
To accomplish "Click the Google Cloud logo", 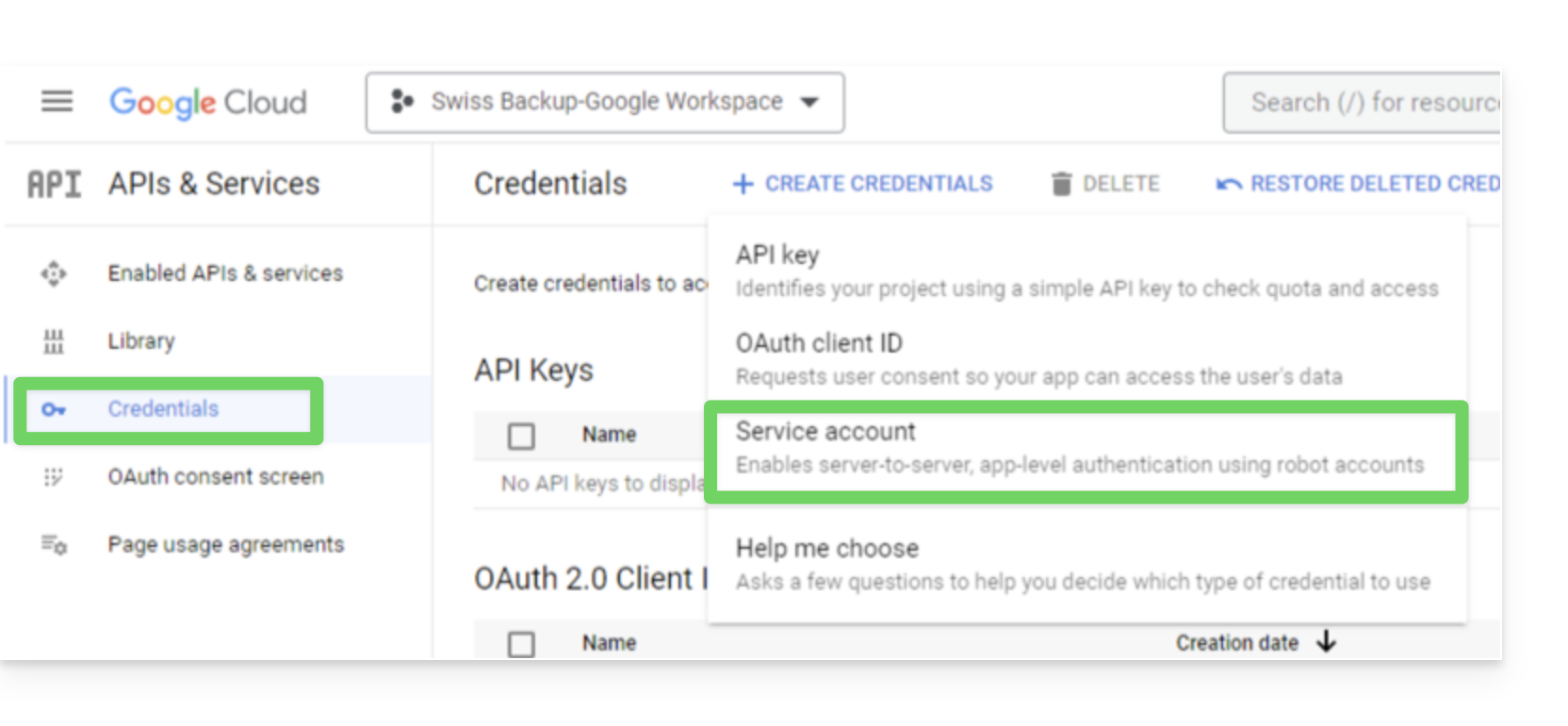I will (x=208, y=102).
